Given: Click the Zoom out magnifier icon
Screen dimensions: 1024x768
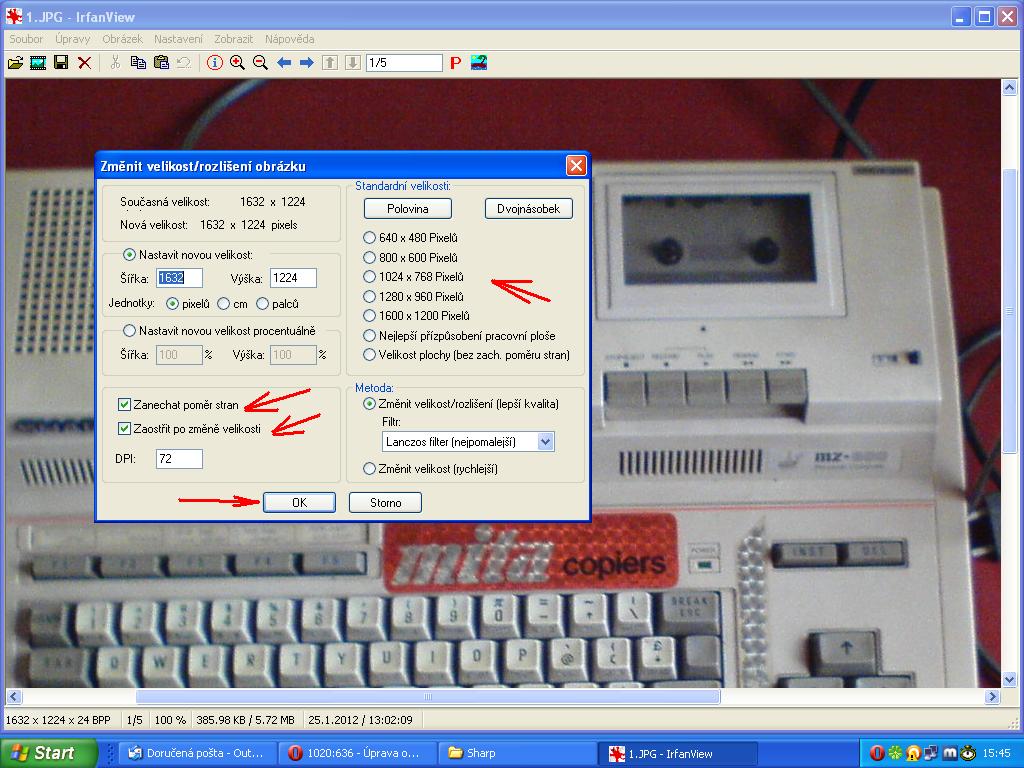Looking at the screenshot, I should coord(260,63).
